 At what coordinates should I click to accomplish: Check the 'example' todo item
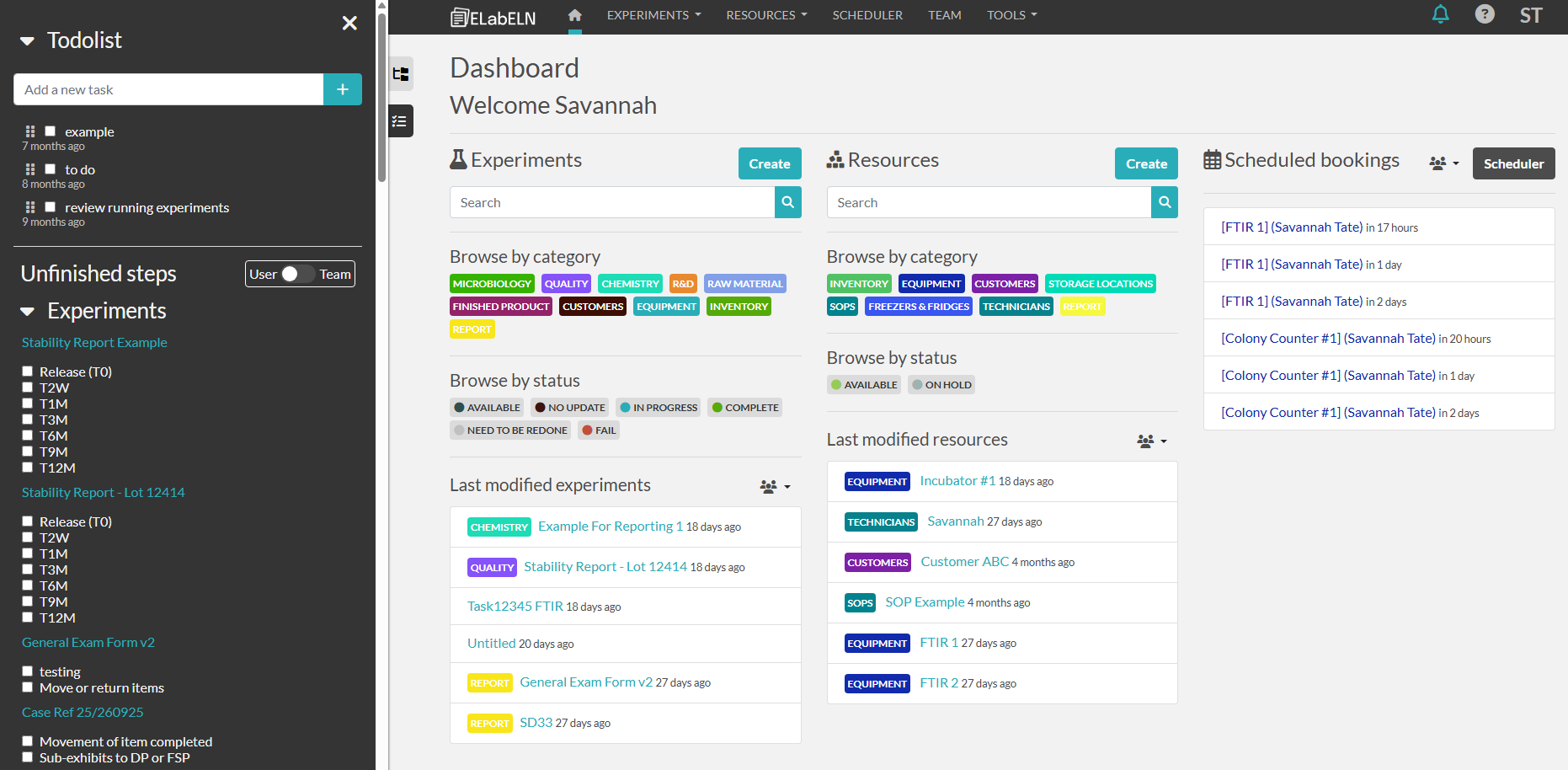51,131
